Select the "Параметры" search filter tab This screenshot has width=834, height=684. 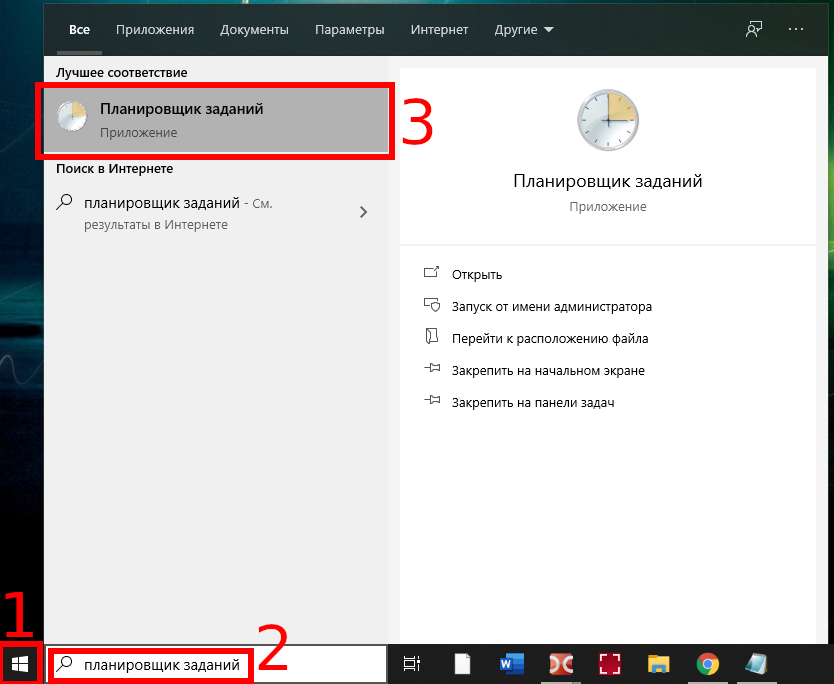349,30
